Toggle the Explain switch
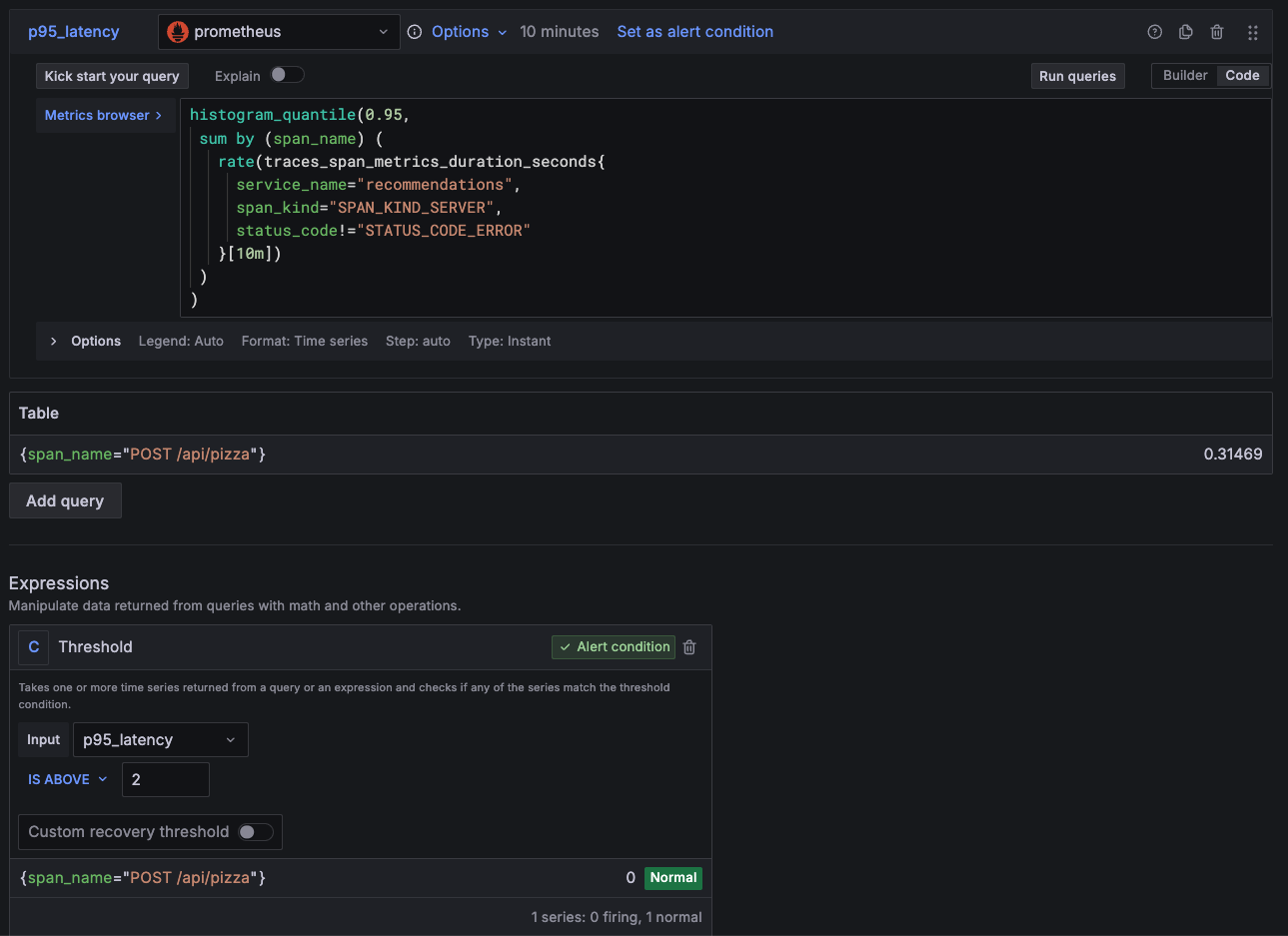Screen dimensions: 1288x936 tap(287, 75)
